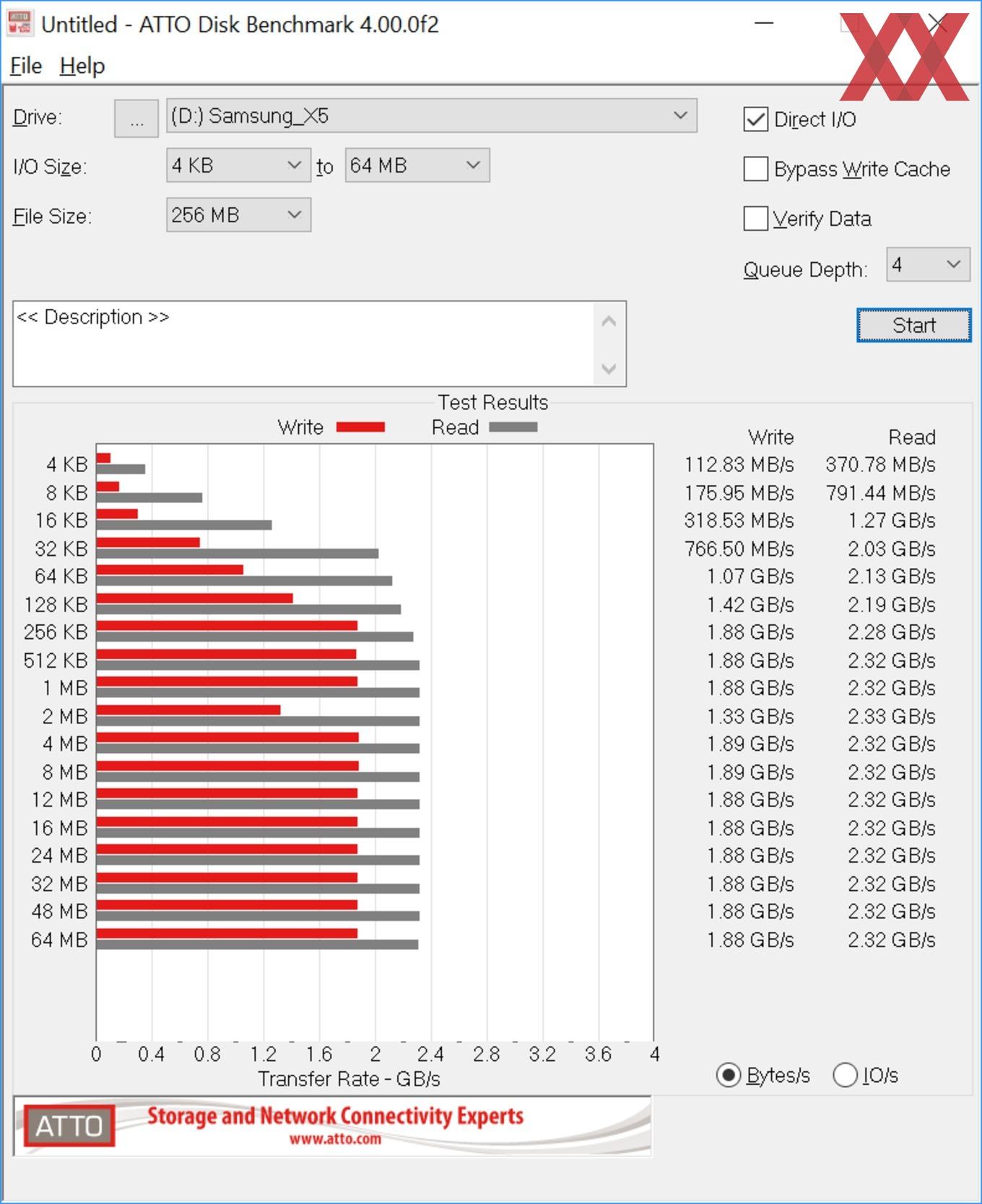Image resolution: width=982 pixels, height=1204 pixels.
Task: Click the Write column header
Action: [771, 437]
